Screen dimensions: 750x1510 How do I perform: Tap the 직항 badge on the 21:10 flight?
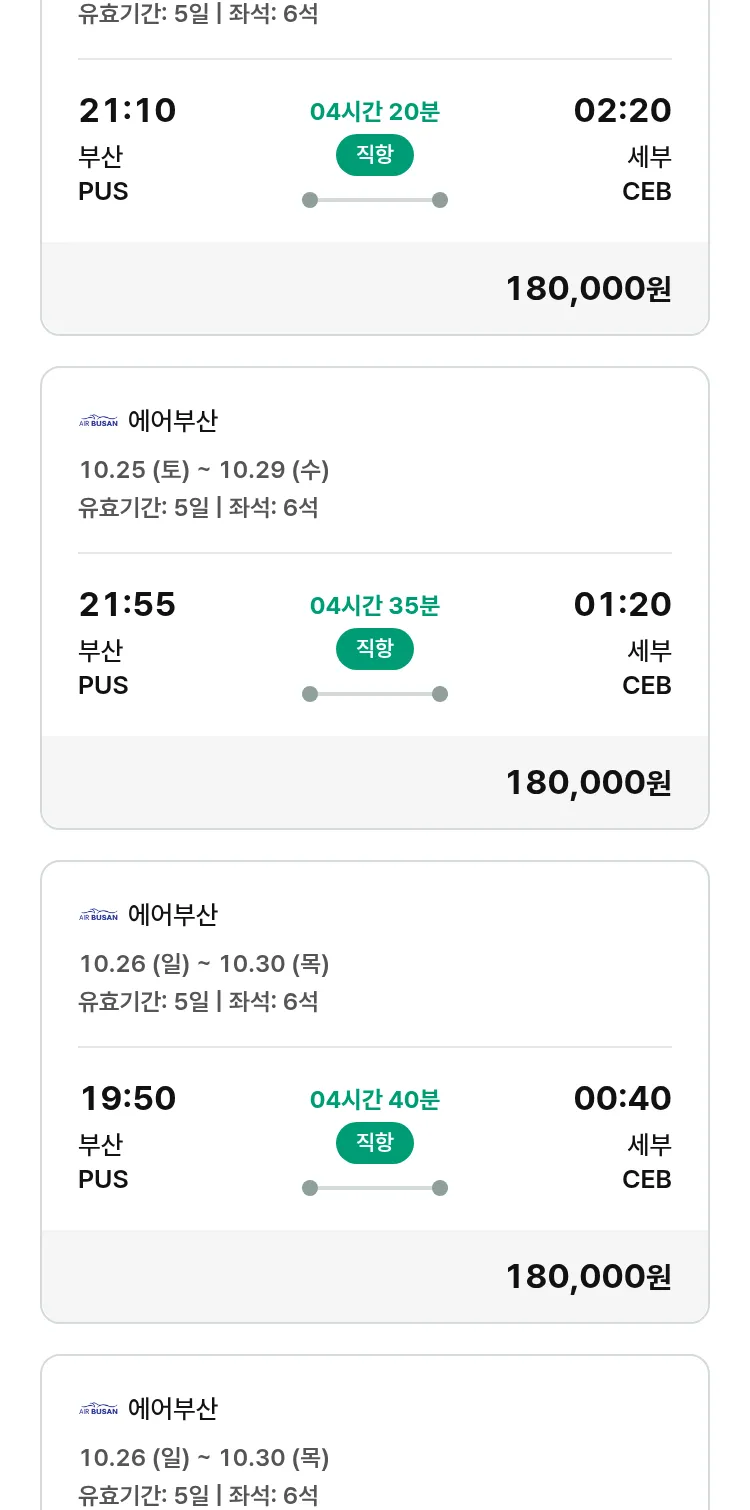tap(375, 155)
